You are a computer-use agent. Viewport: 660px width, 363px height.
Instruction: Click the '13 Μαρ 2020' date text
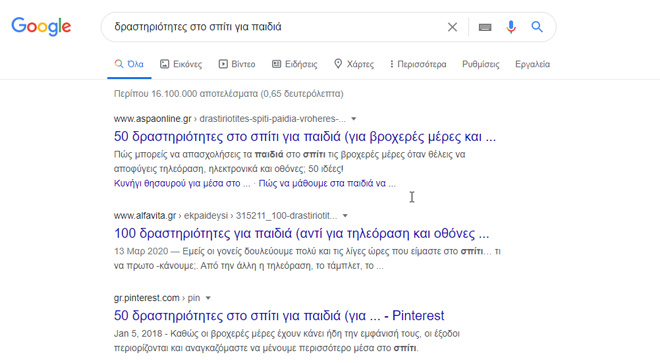(141, 251)
